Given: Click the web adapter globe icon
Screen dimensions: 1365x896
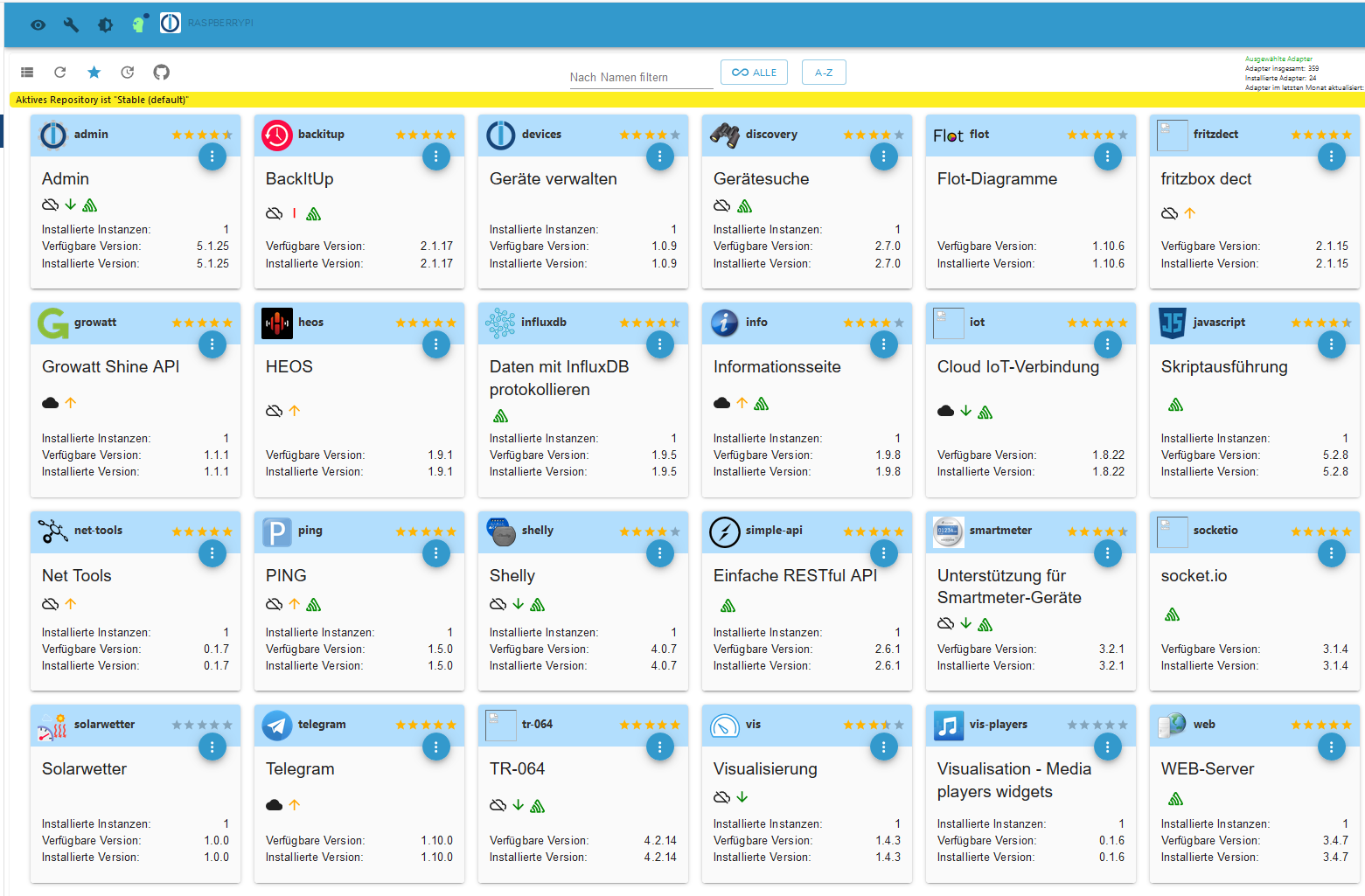Looking at the screenshot, I should (x=1173, y=726).
